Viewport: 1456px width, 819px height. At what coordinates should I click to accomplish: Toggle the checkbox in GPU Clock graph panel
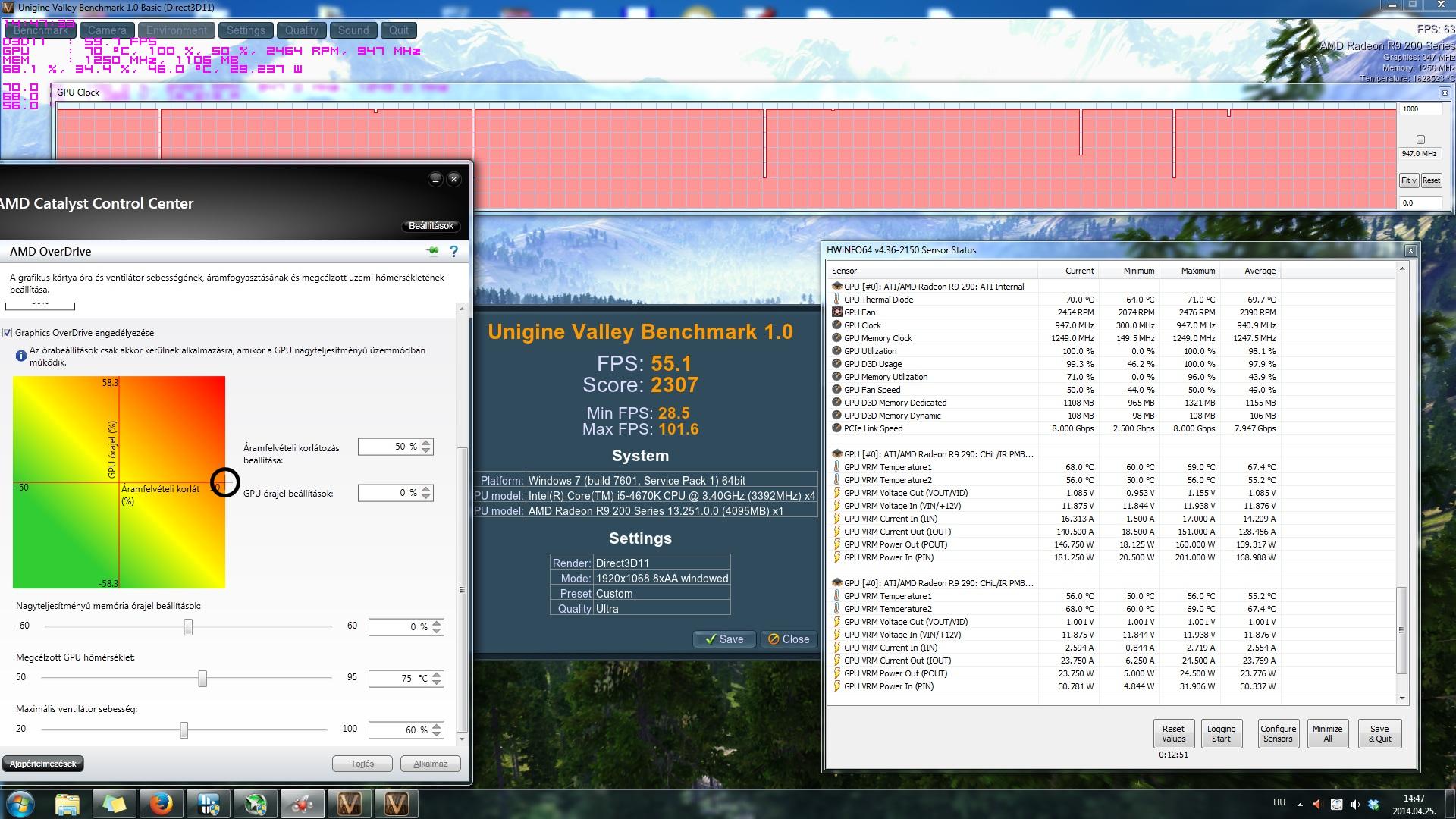coord(1420,140)
